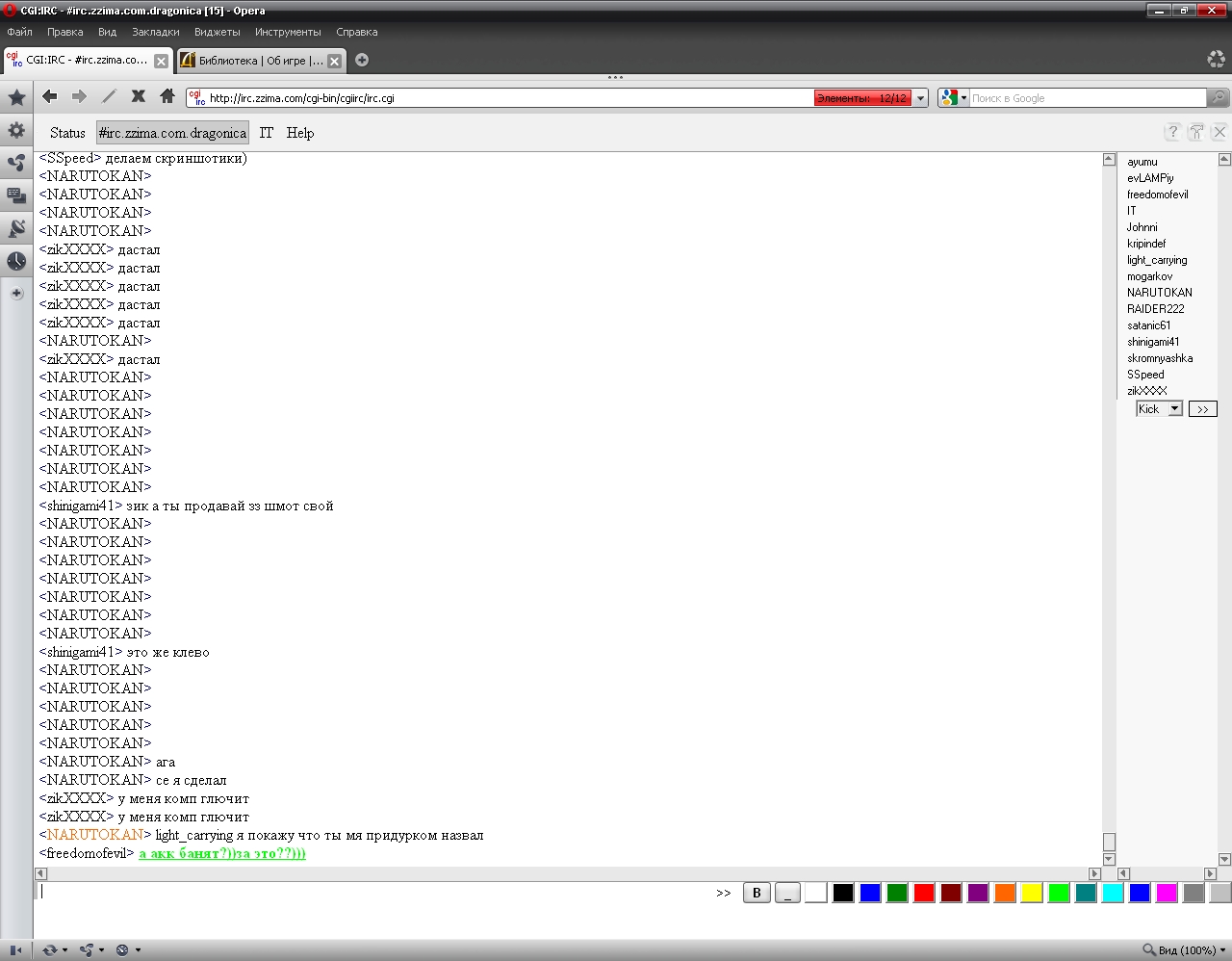The image size is (1232, 961).
Task: Open the History clock panel
Action: point(16,261)
